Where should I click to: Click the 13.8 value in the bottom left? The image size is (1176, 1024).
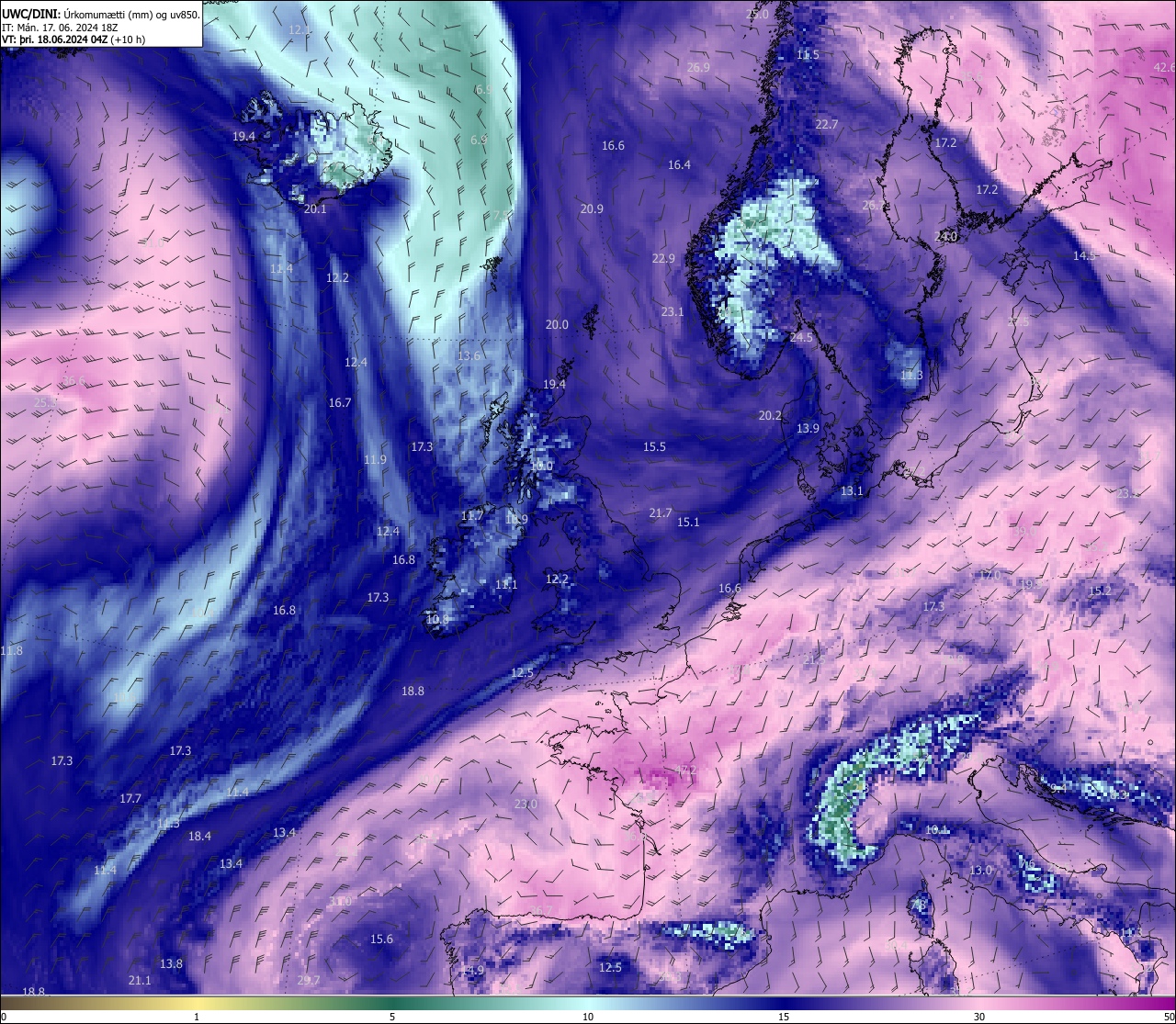[171, 964]
